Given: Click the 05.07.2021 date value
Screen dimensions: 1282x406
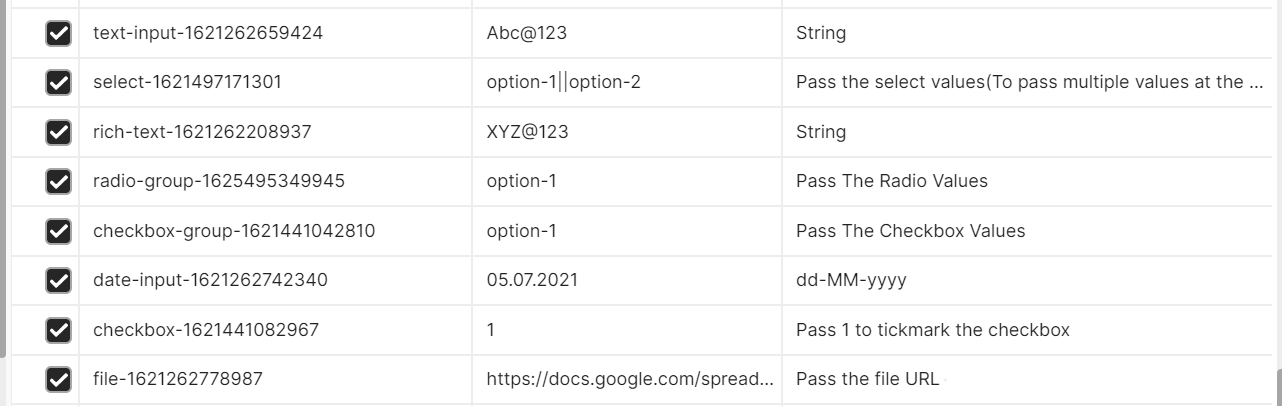Looking at the screenshot, I should pyautogui.click(x=532, y=280).
